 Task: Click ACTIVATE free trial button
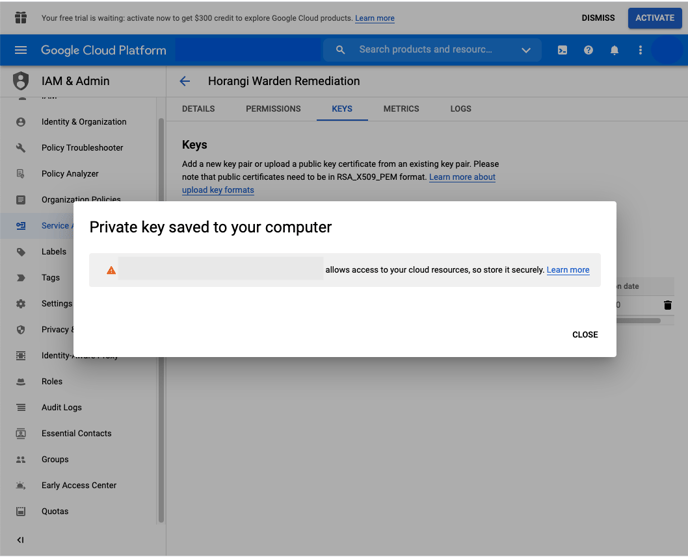click(x=655, y=18)
